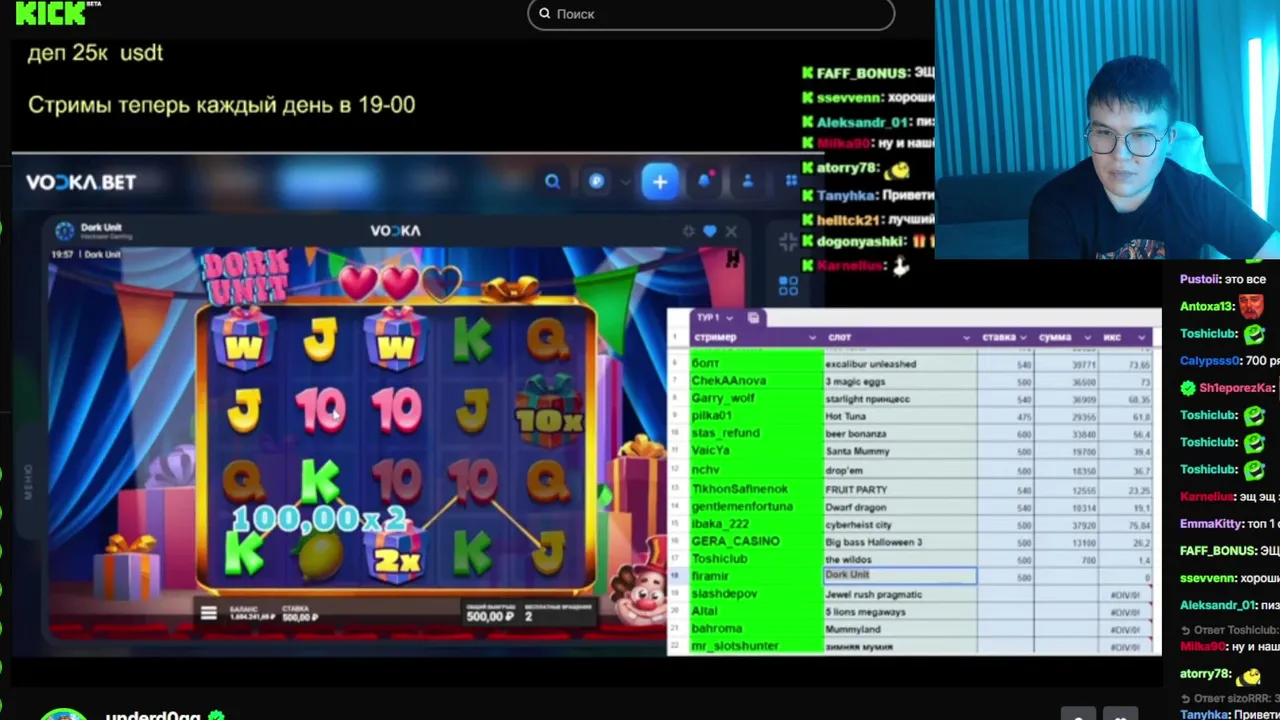Viewport: 1280px width, 720px height.
Task: Select the cell Hot Tuna
Action: (x=900, y=416)
